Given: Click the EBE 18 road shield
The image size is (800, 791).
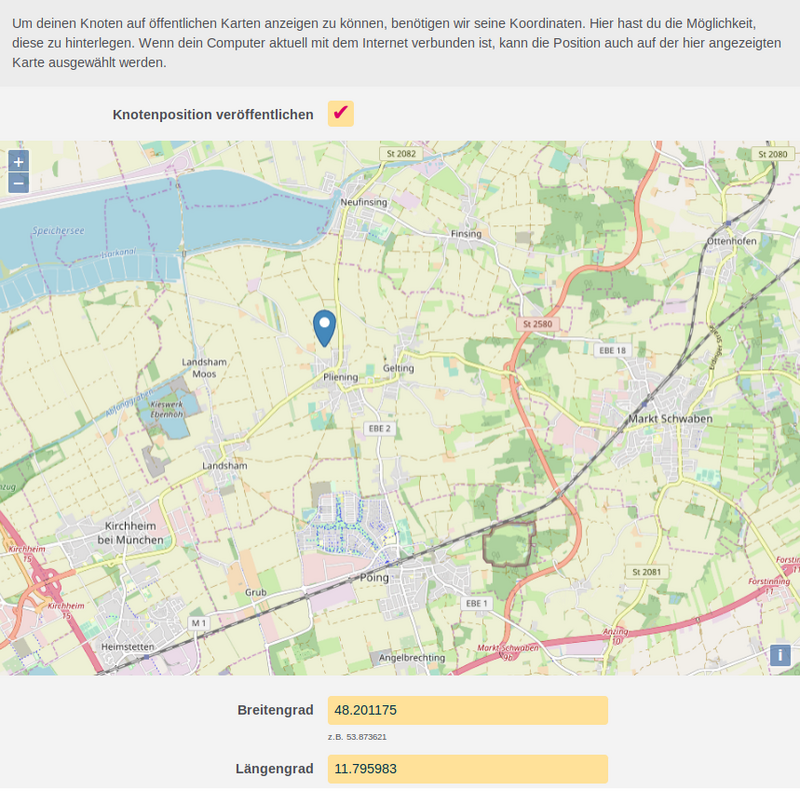Looking at the screenshot, I should click(x=611, y=350).
